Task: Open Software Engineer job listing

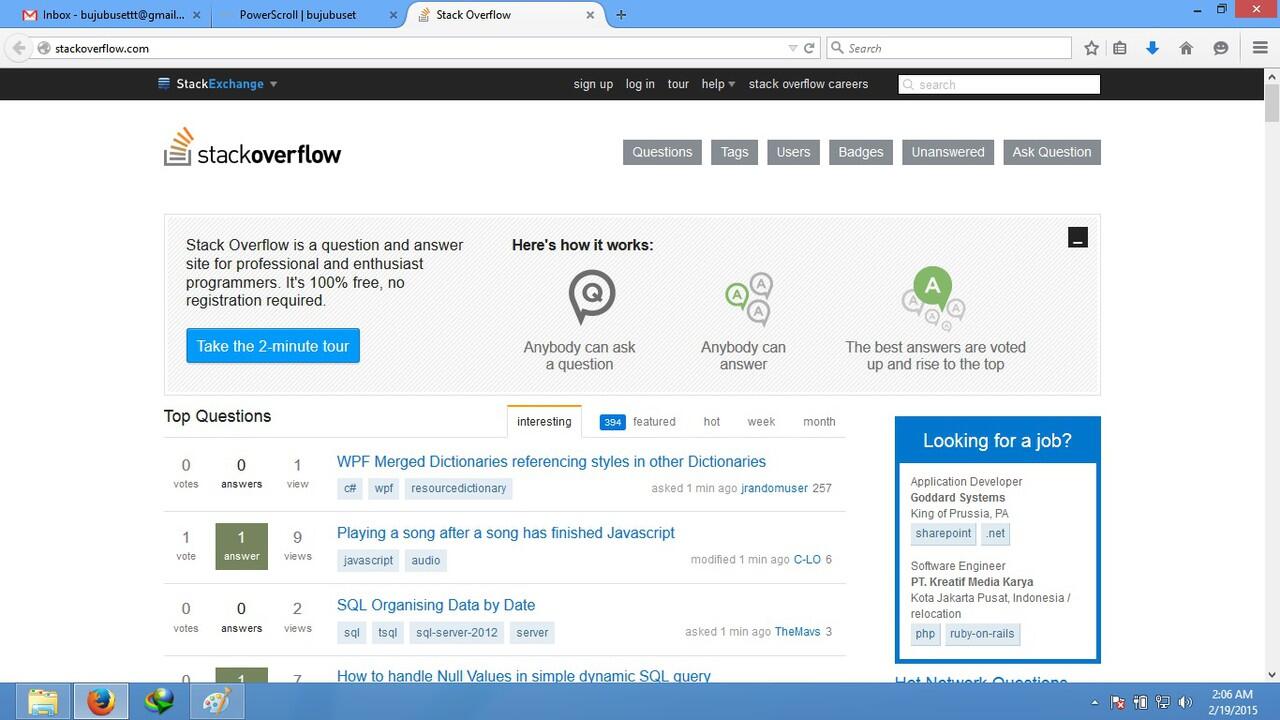Action: [x=958, y=565]
